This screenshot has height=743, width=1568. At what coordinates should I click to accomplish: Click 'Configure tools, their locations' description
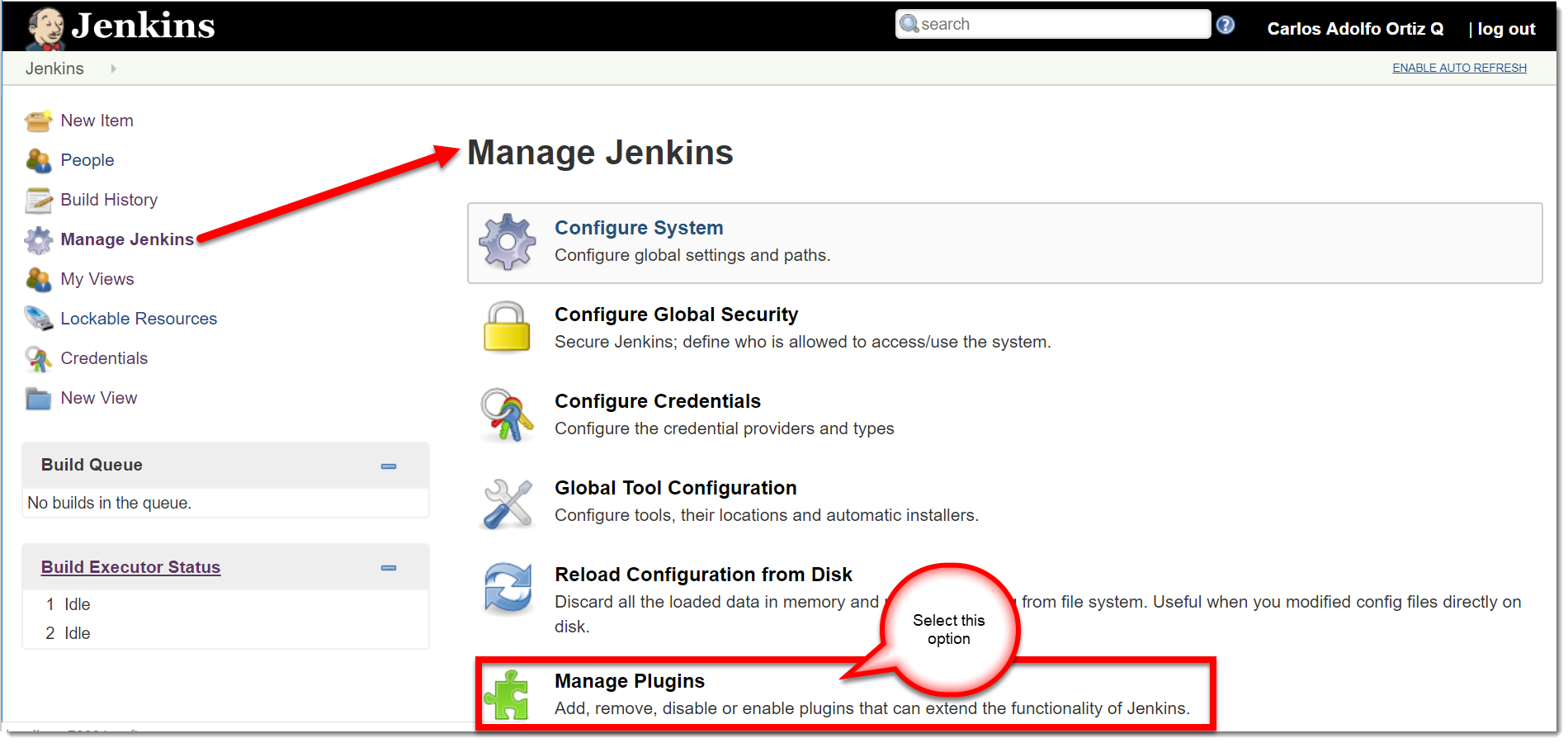tap(766, 515)
